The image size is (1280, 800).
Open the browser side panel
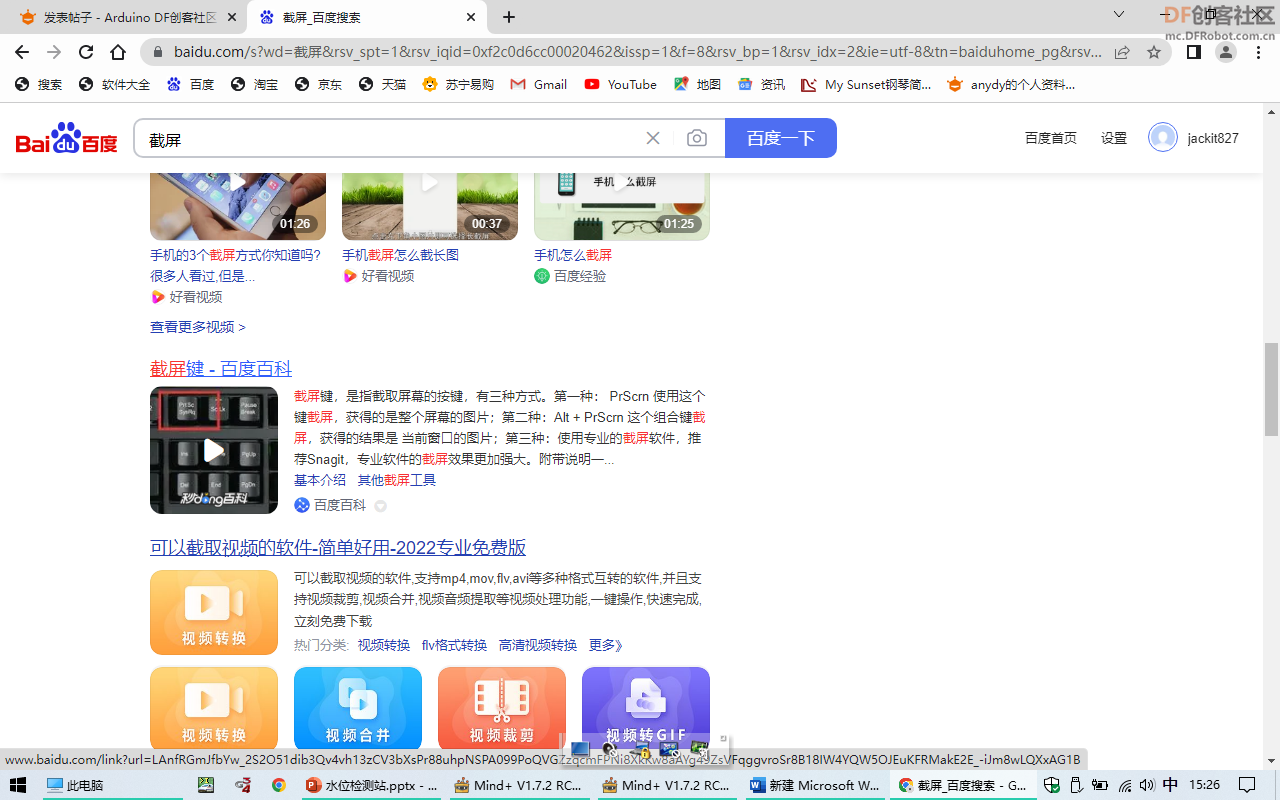coord(1194,52)
